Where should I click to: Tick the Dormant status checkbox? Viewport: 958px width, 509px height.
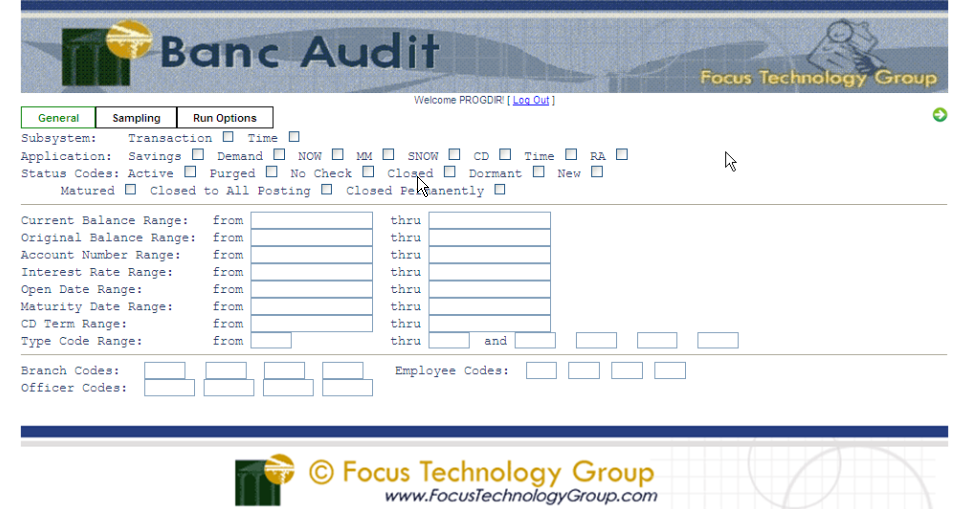pos(538,172)
